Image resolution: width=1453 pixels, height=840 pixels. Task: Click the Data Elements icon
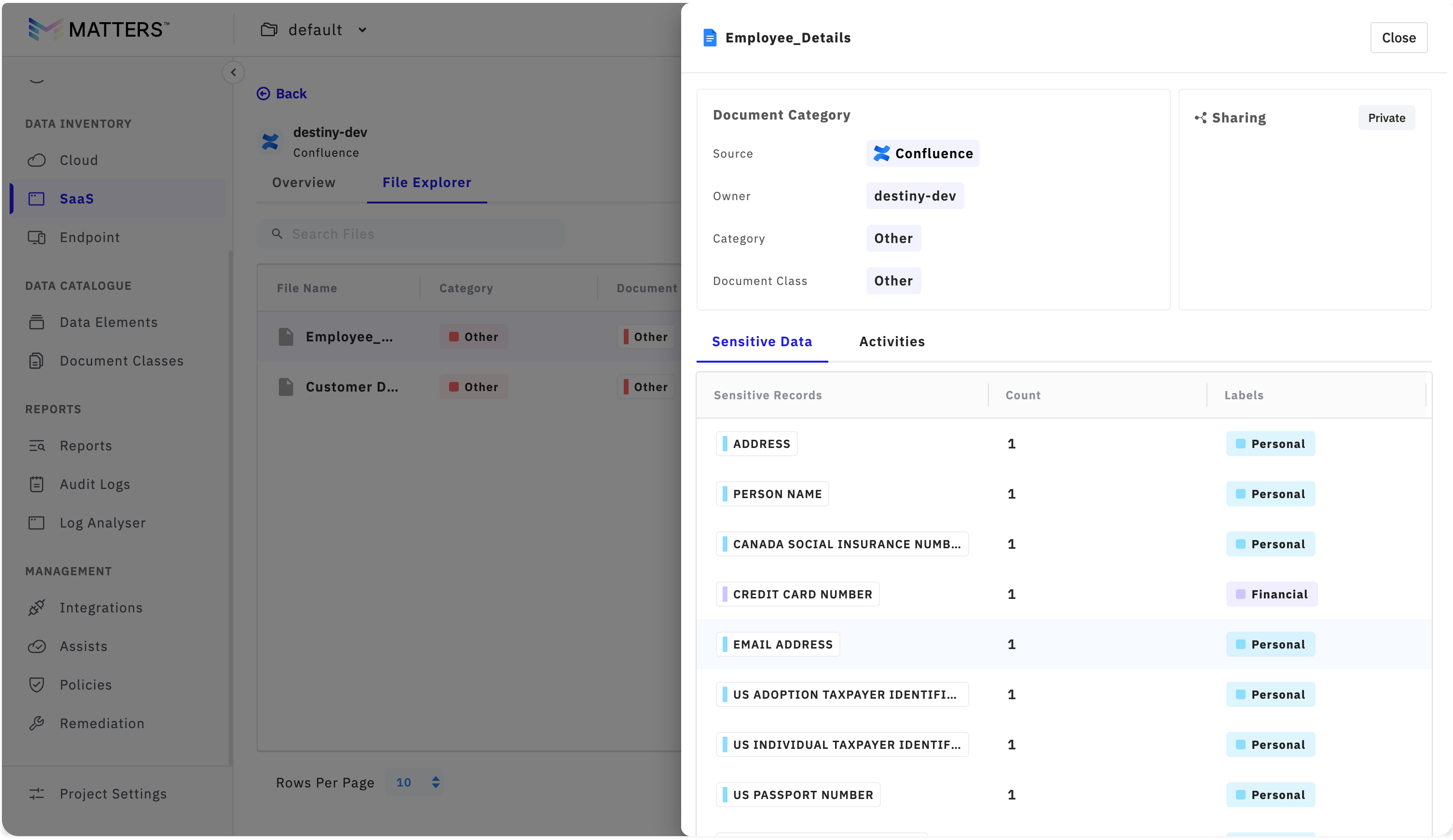coord(36,322)
